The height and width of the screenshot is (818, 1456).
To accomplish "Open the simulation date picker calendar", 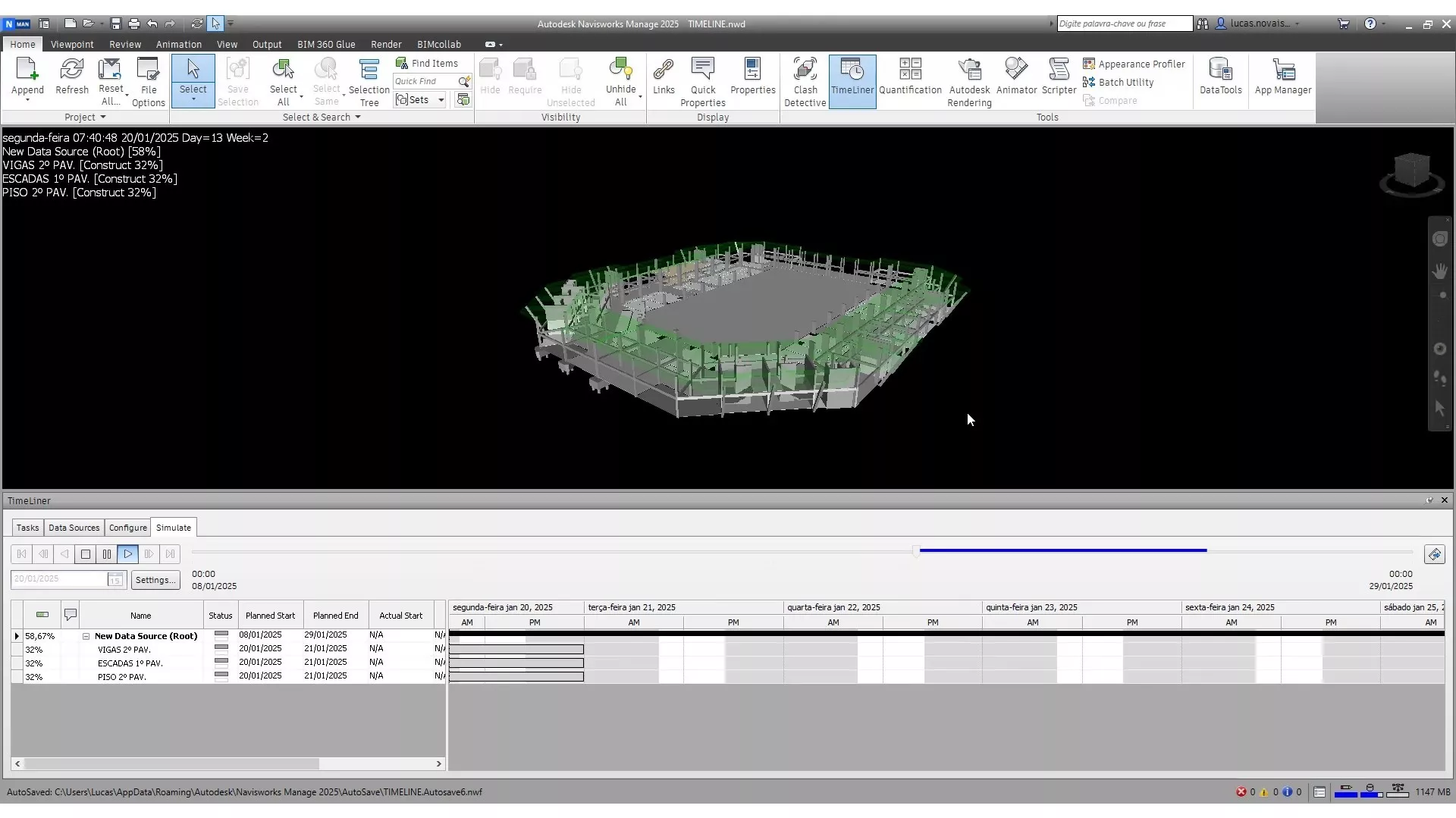I will click(x=115, y=580).
